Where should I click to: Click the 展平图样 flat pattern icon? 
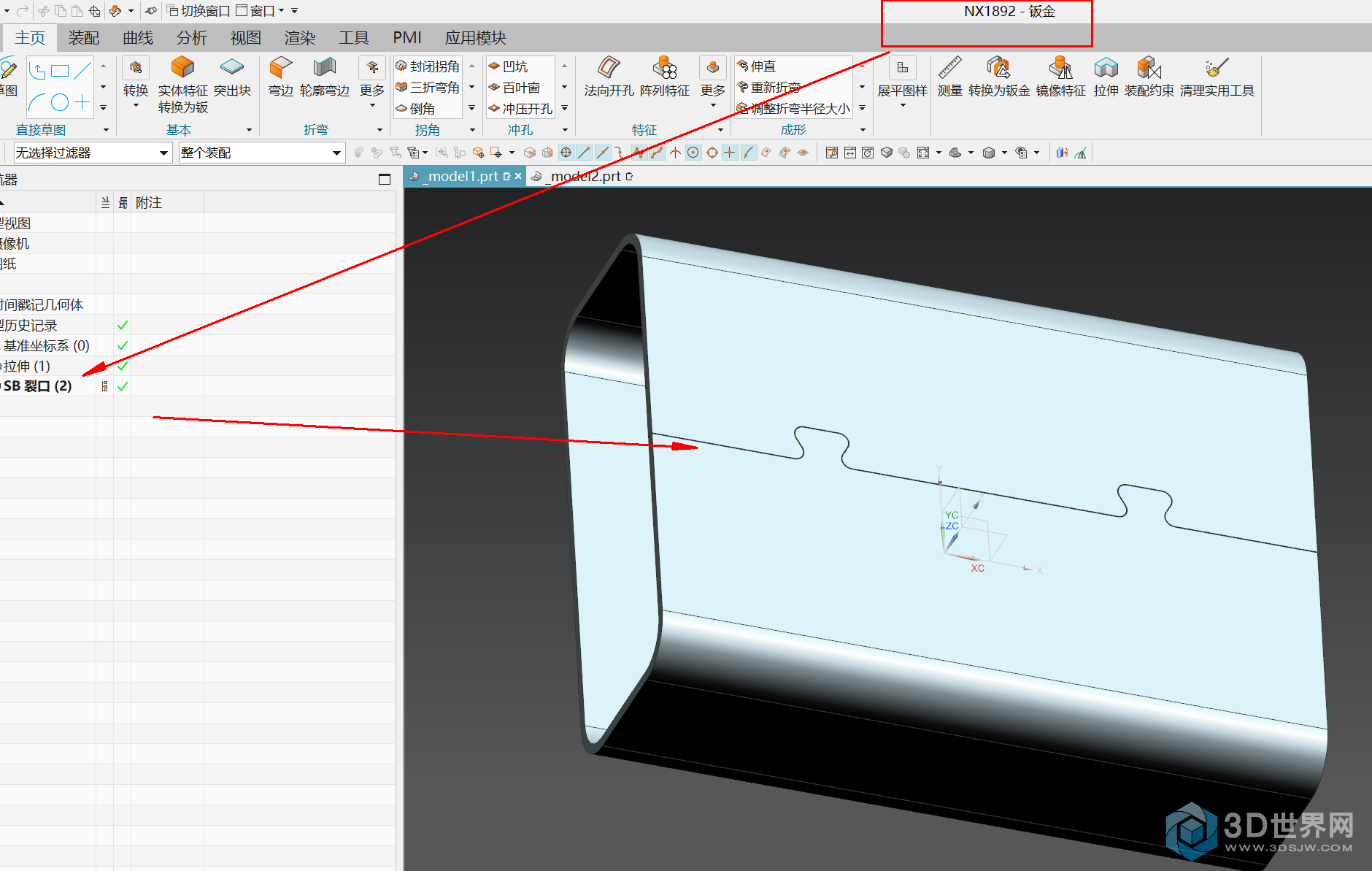click(x=903, y=68)
